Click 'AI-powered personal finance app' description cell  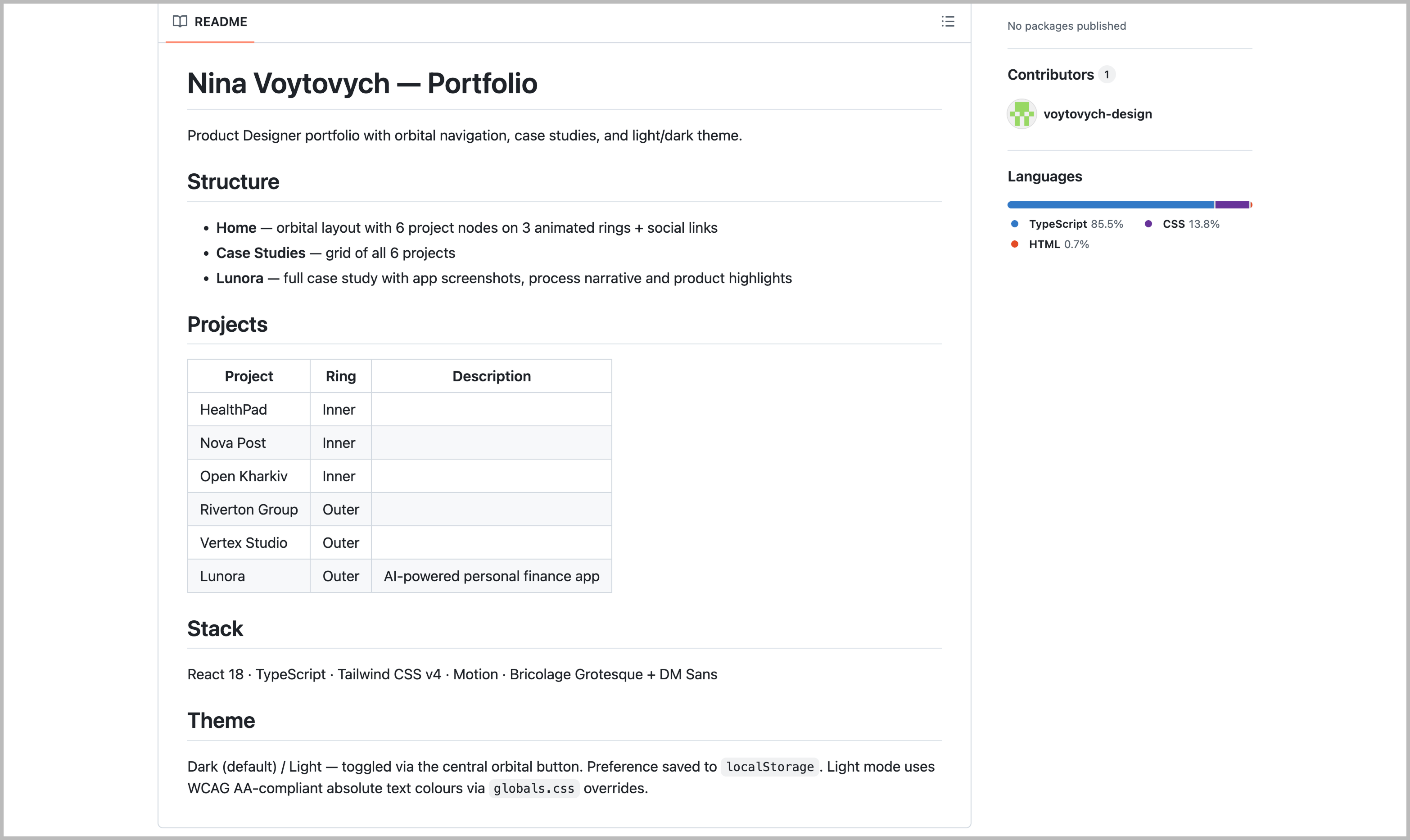coord(491,577)
